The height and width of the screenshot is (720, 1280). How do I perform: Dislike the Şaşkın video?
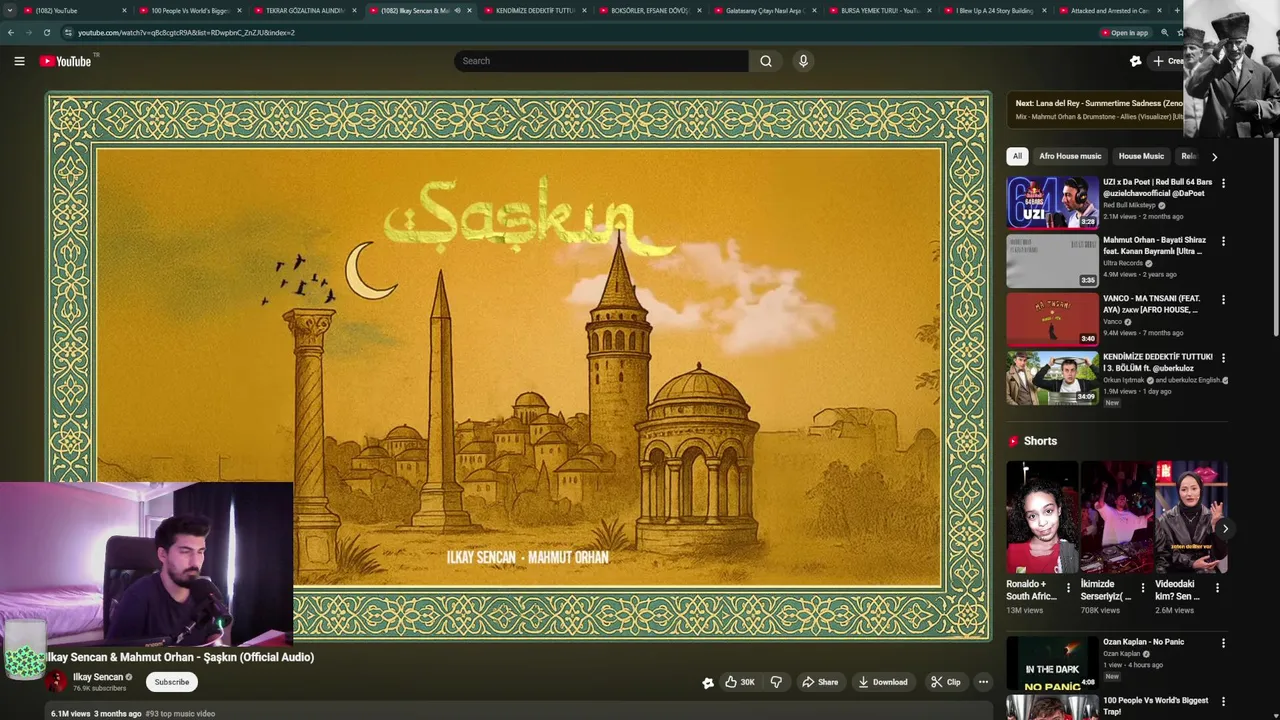coord(776,682)
